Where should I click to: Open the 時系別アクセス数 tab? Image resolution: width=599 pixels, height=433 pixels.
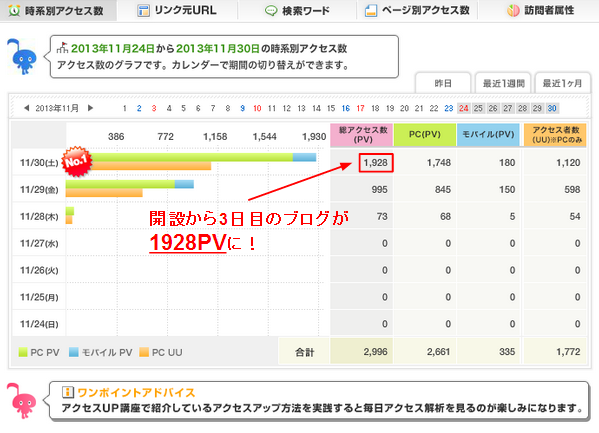(58, 10)
